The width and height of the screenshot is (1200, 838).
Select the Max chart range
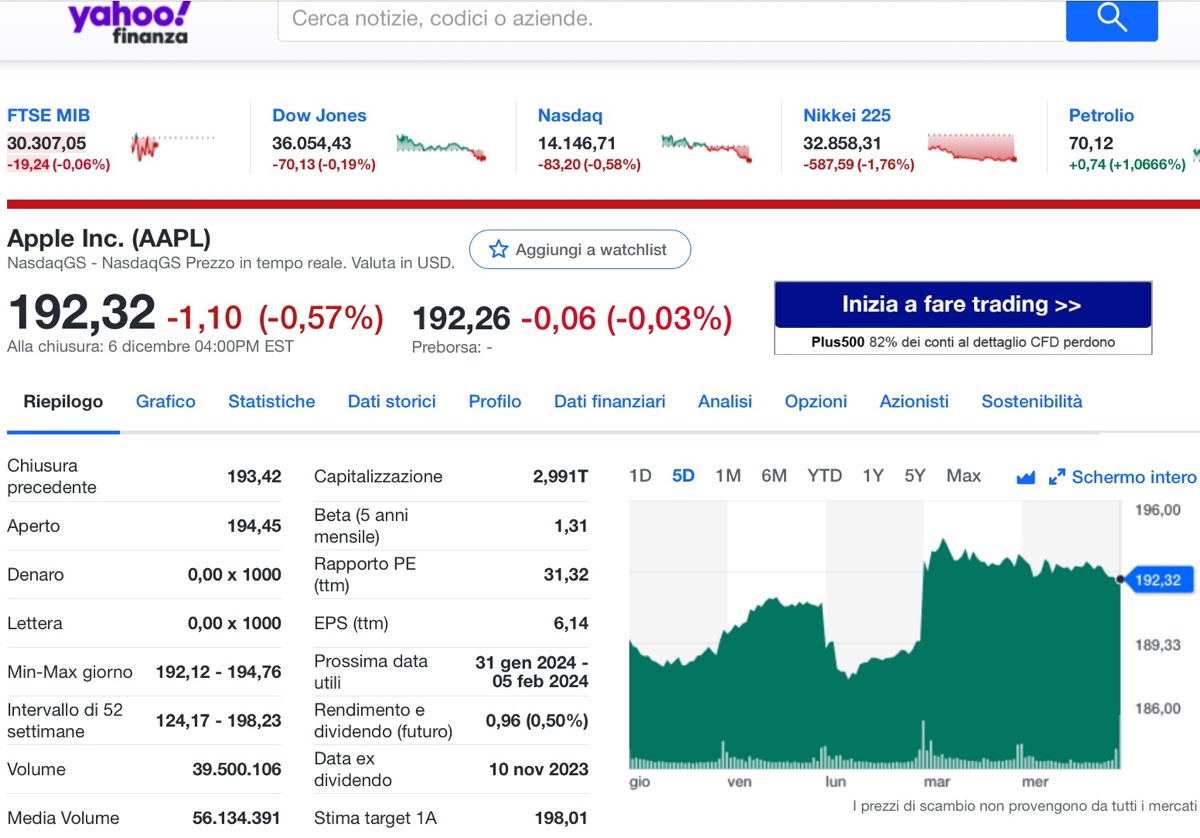pyautogui.click(x=964, y=476)
